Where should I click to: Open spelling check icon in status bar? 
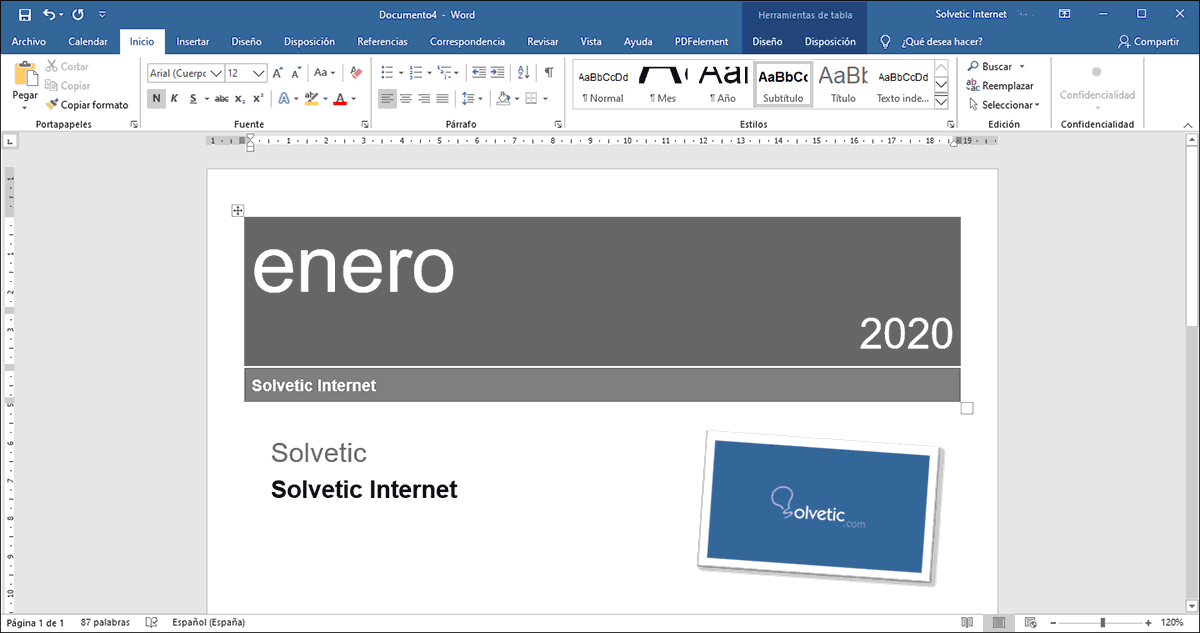(151, 622)
